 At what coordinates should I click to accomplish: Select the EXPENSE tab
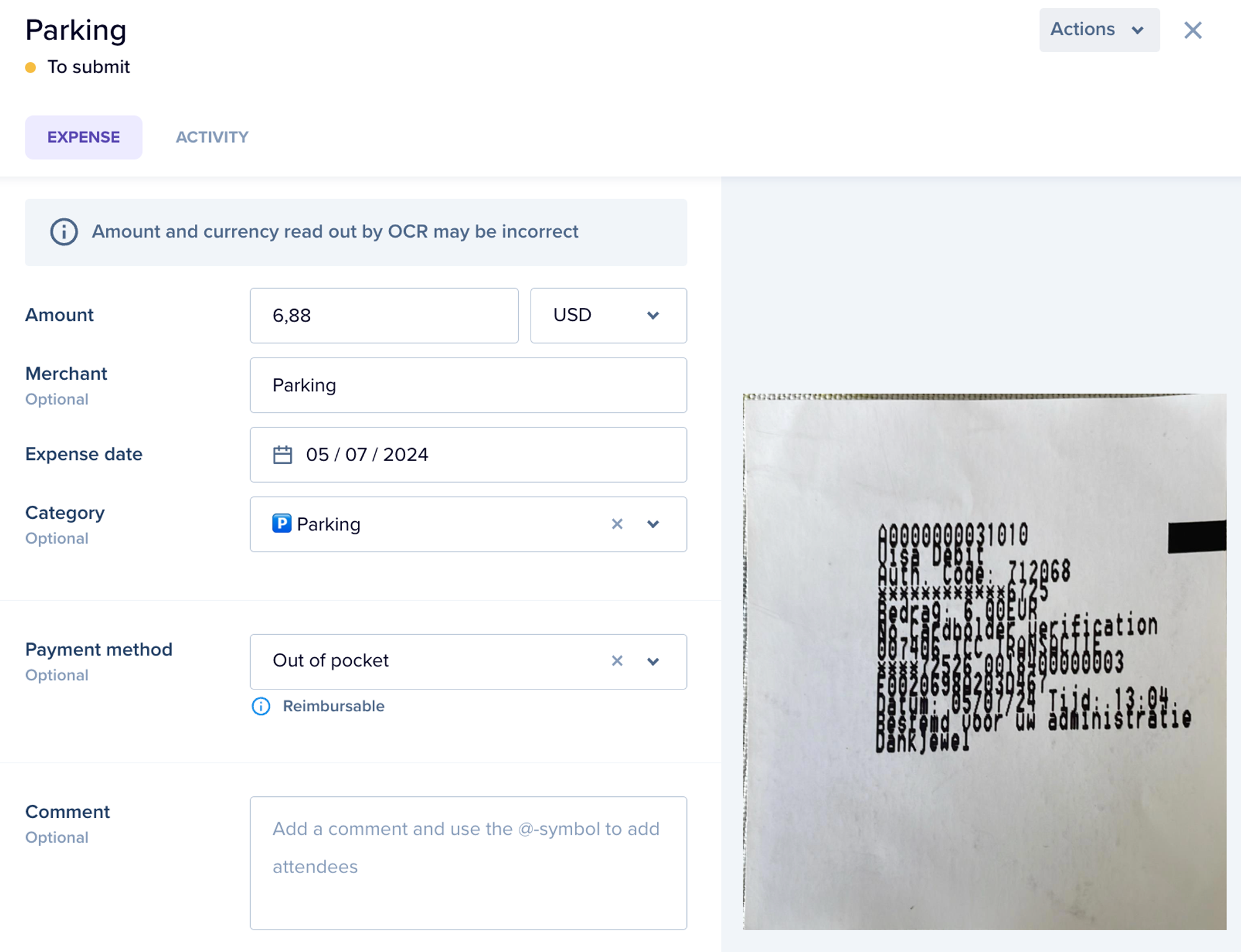[84, 137]
